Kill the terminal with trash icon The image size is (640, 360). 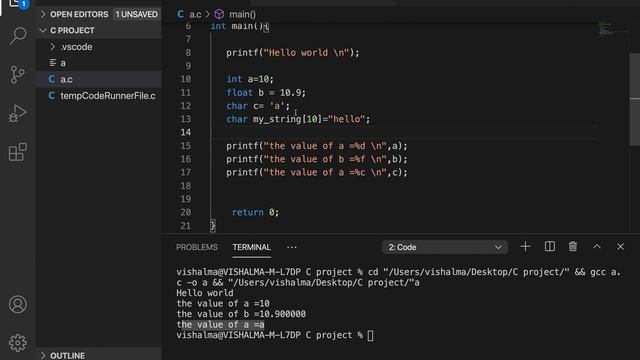[573, 247]
